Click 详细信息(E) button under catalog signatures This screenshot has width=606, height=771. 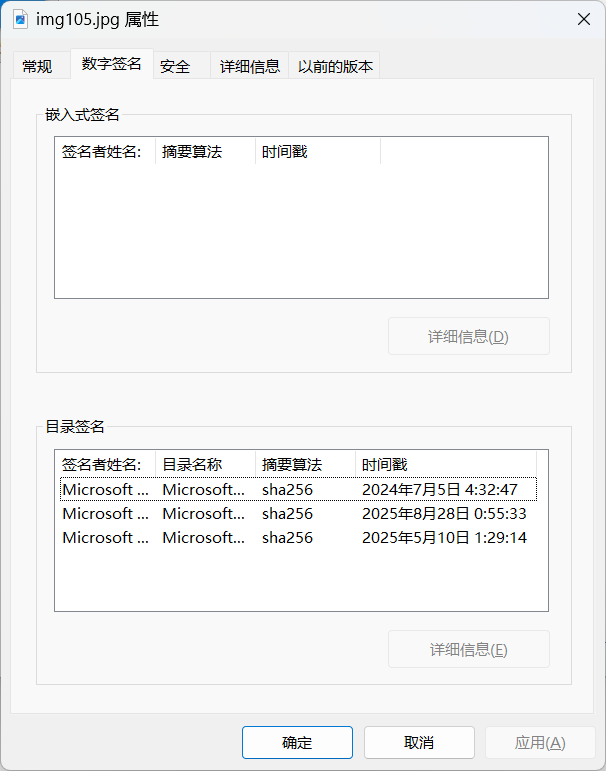[468, 650]
